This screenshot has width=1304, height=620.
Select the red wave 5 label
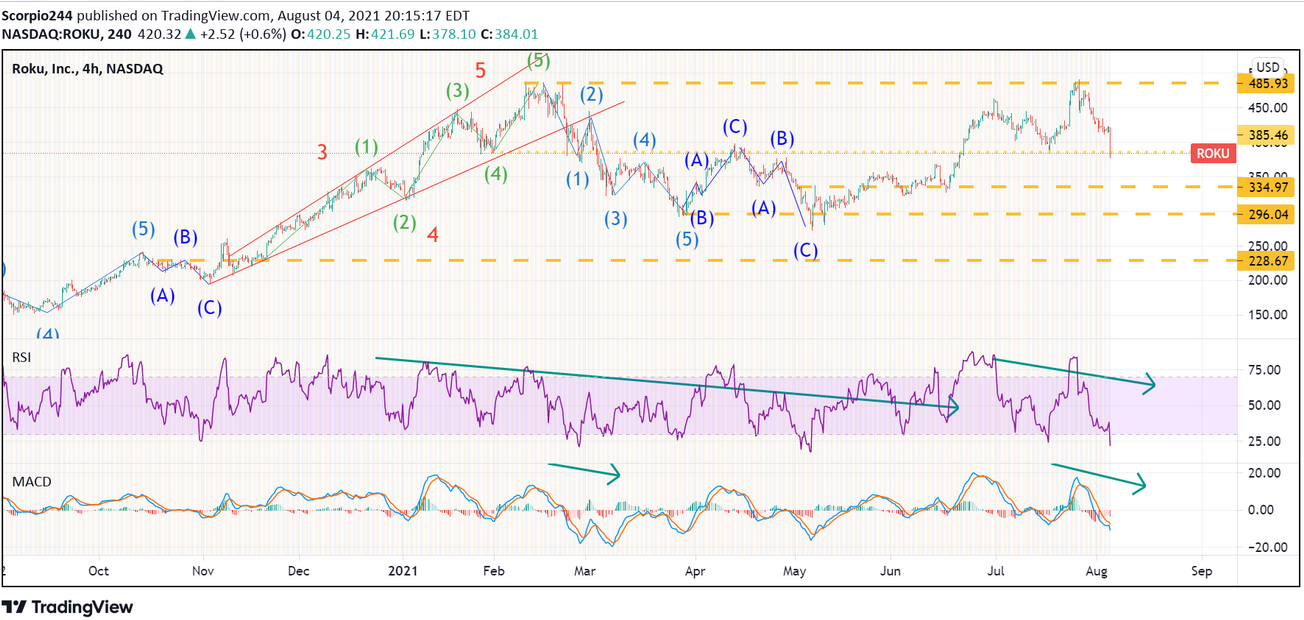[x=480, y=71]
